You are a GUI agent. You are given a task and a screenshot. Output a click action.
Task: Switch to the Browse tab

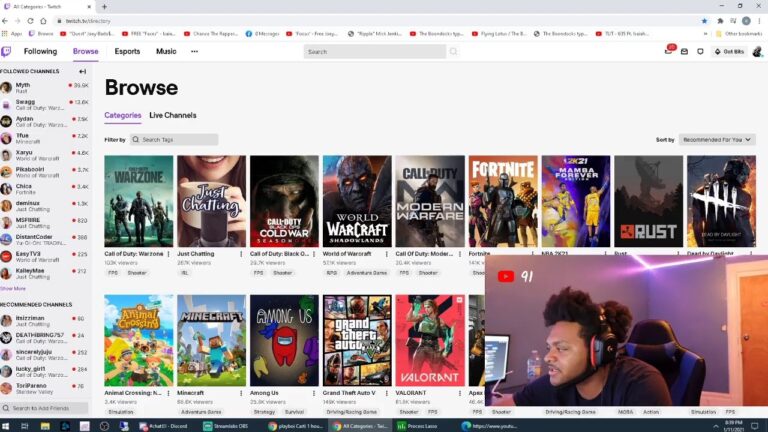tap(85, 51)
